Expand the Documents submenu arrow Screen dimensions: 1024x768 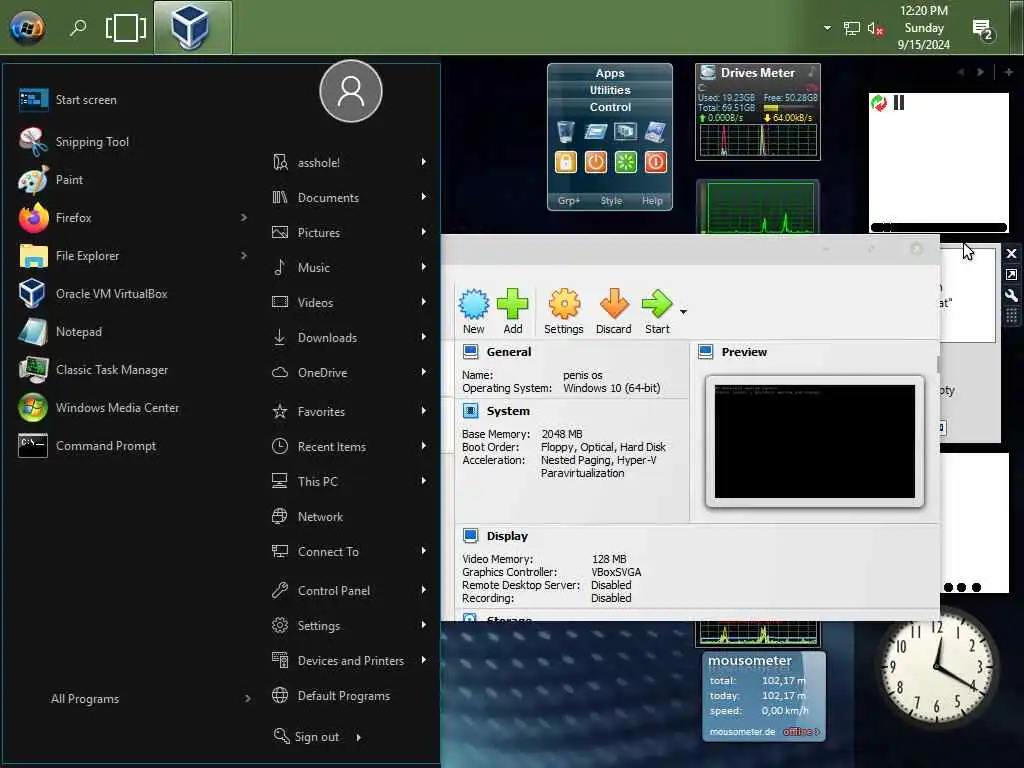pos(424,197)
